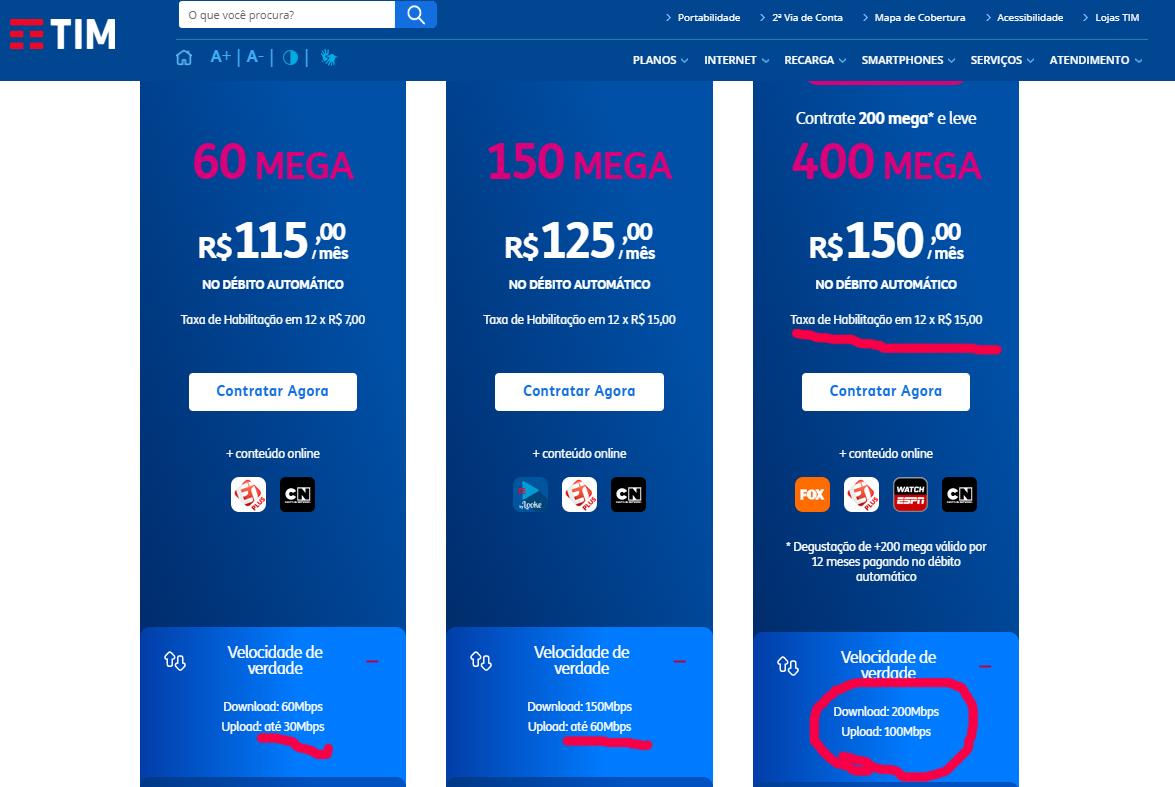Collapse Velocidade de verdade in 150 Mega plan
This screenshot has height=787, width=1175.
coord(680,661)
